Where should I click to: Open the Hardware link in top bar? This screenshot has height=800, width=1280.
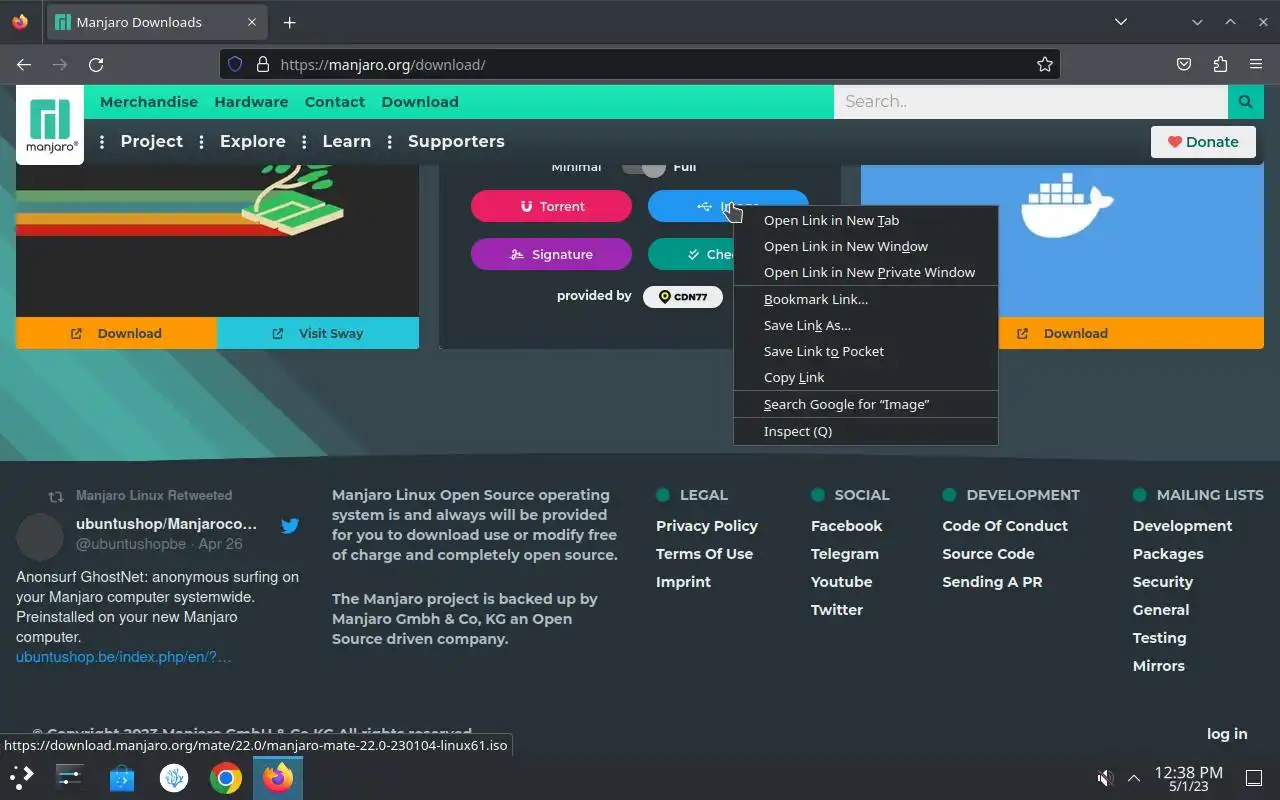tap(251, 102)
